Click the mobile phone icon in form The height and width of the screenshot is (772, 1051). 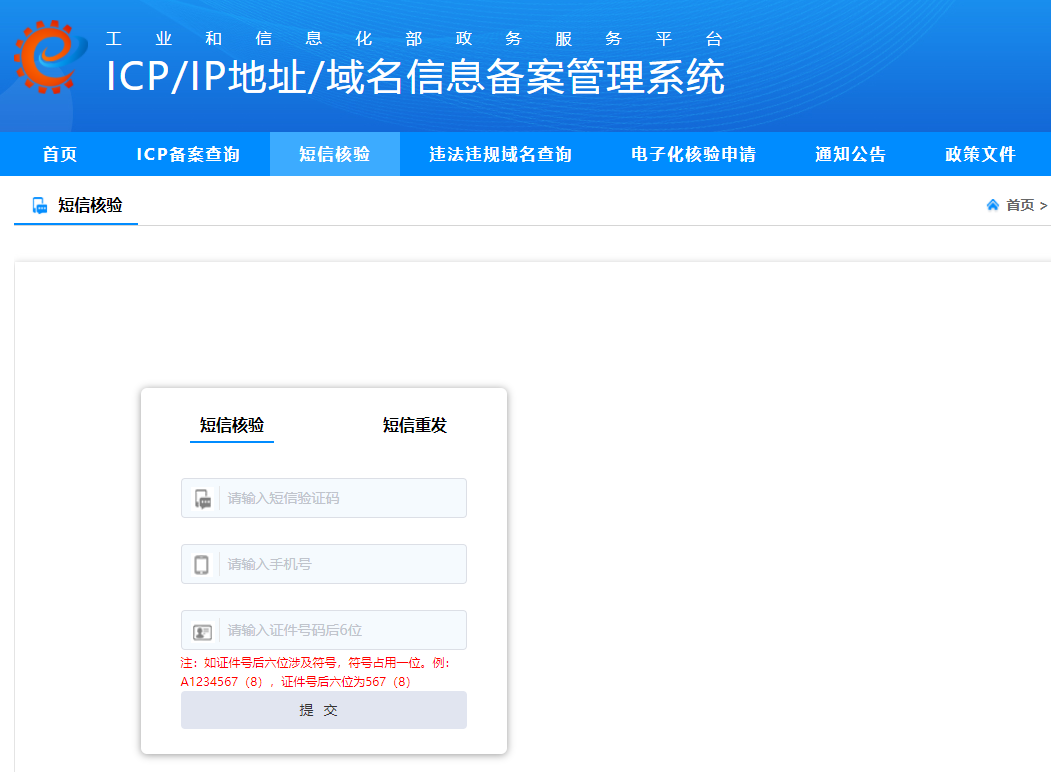pyautogui.click(x=201, y=565)
